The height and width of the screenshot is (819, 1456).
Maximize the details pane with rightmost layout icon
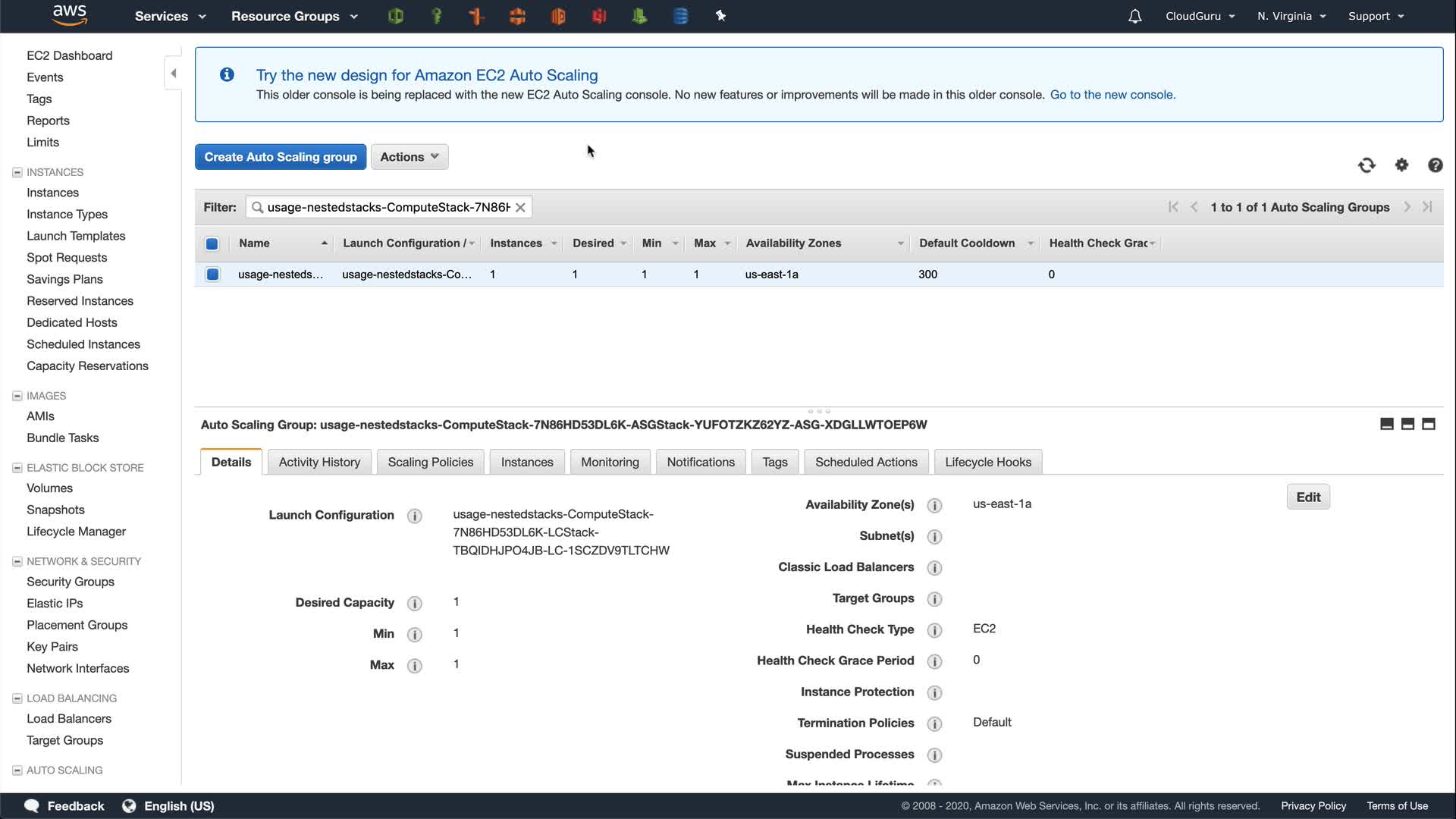(x=1429, y=424)
